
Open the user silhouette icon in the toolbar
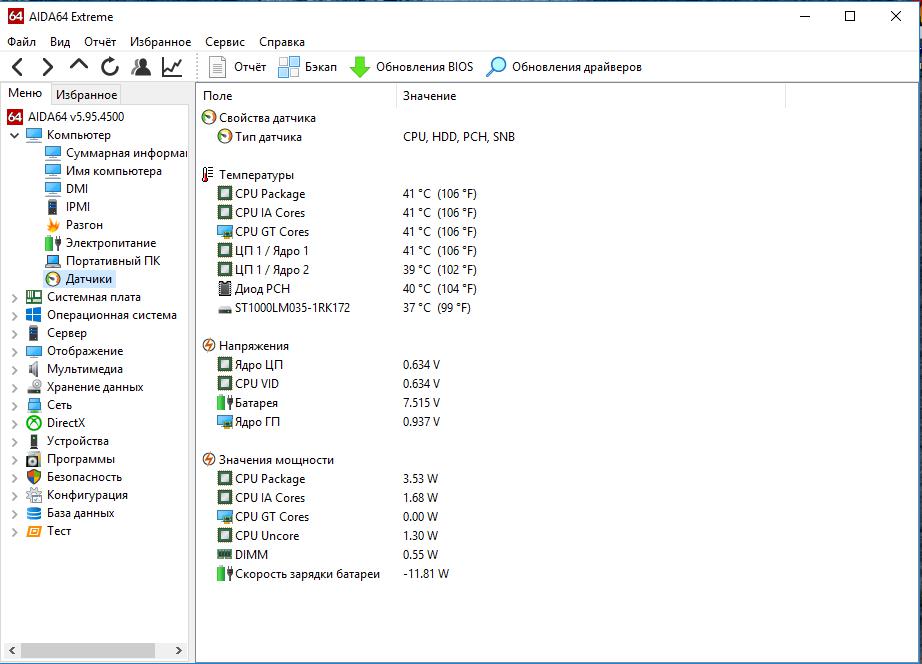tap(141, 67)
